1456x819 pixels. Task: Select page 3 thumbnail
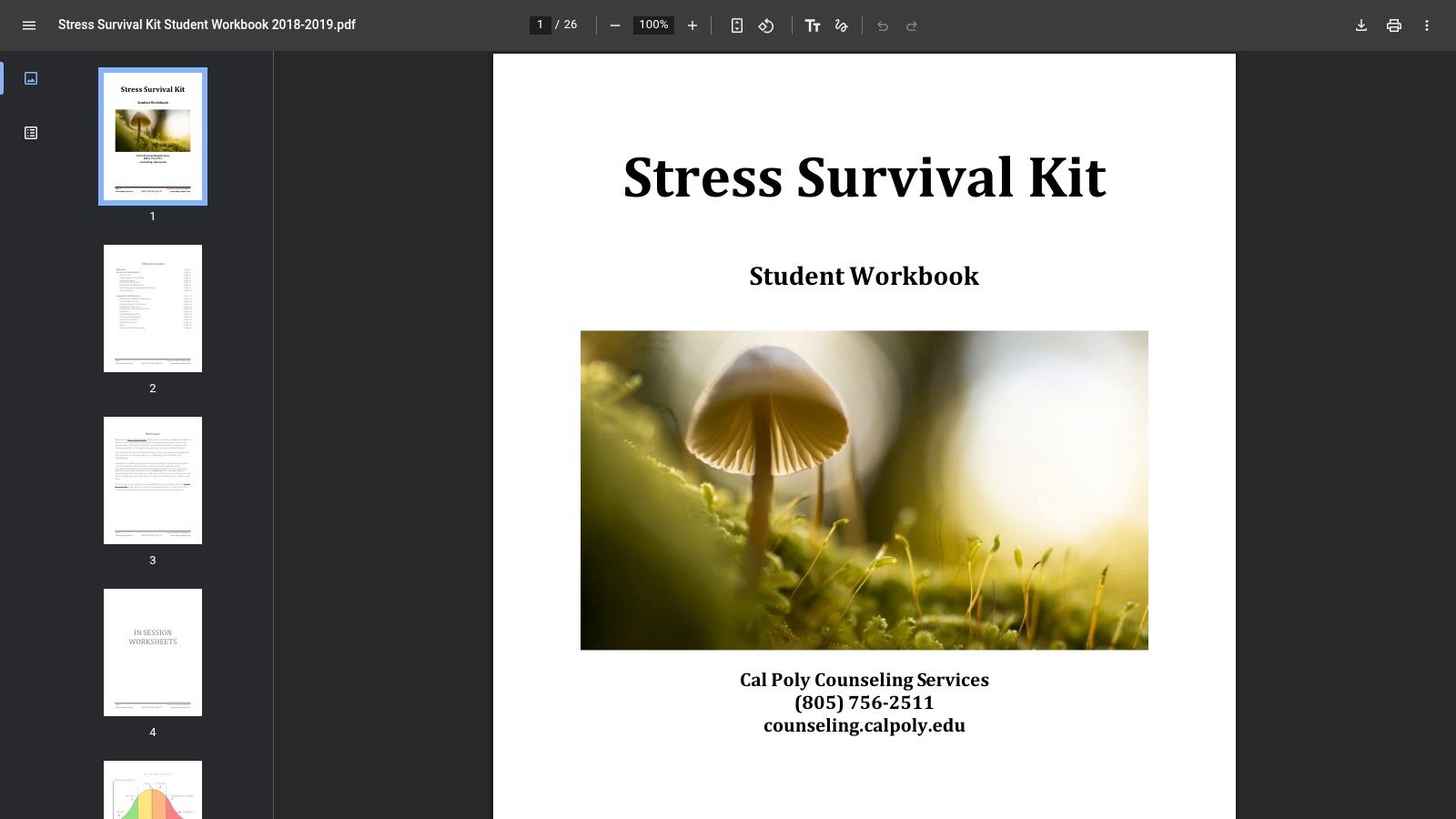tap(153, 480)
